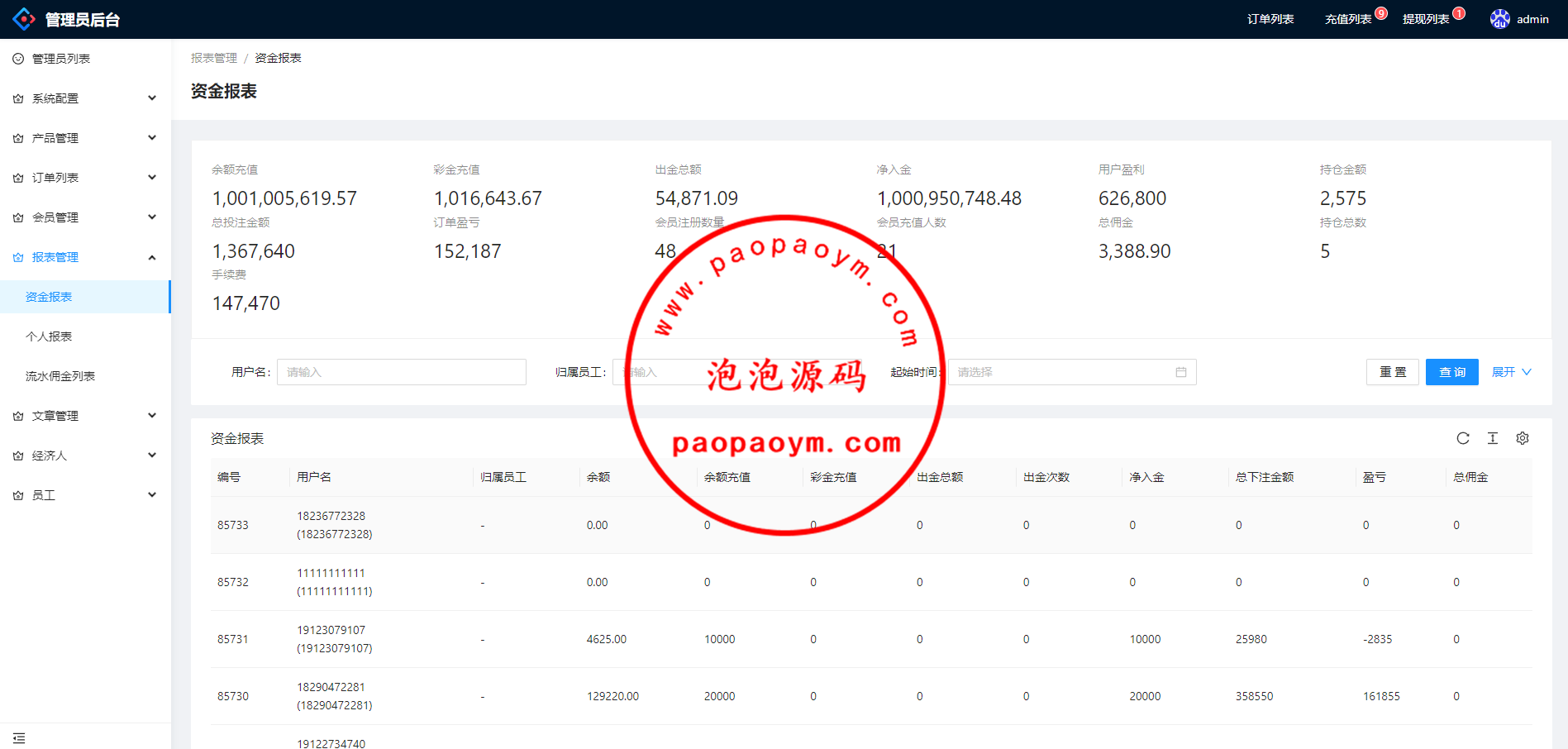The width and height of the screenshot is (1568, 749).
Task: Go to 订单列表 in the top bar
Action: point(1270,19)
